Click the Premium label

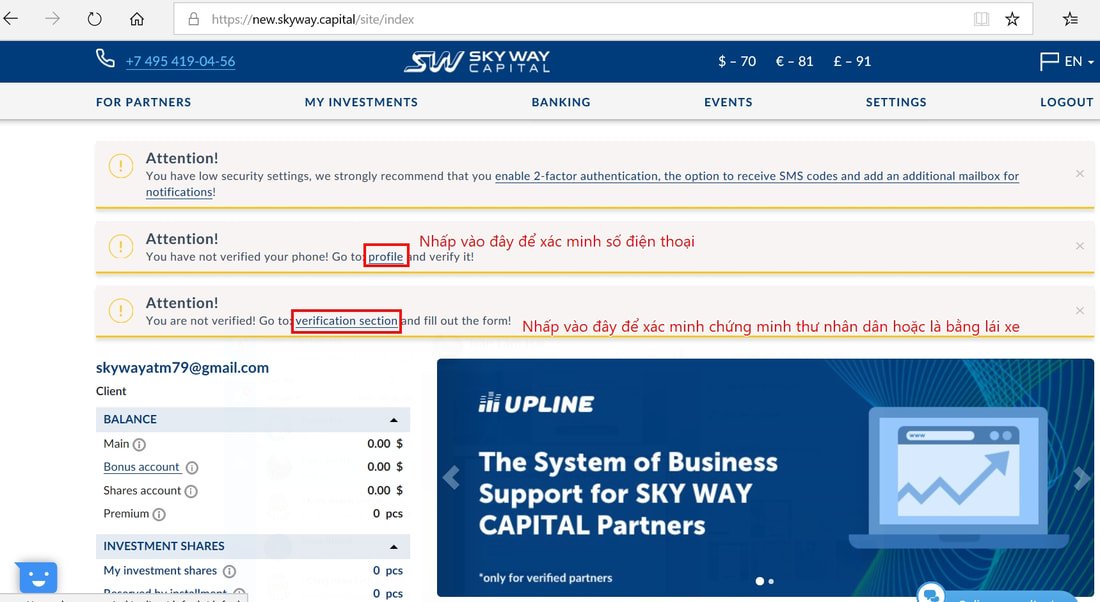point(126,514)
